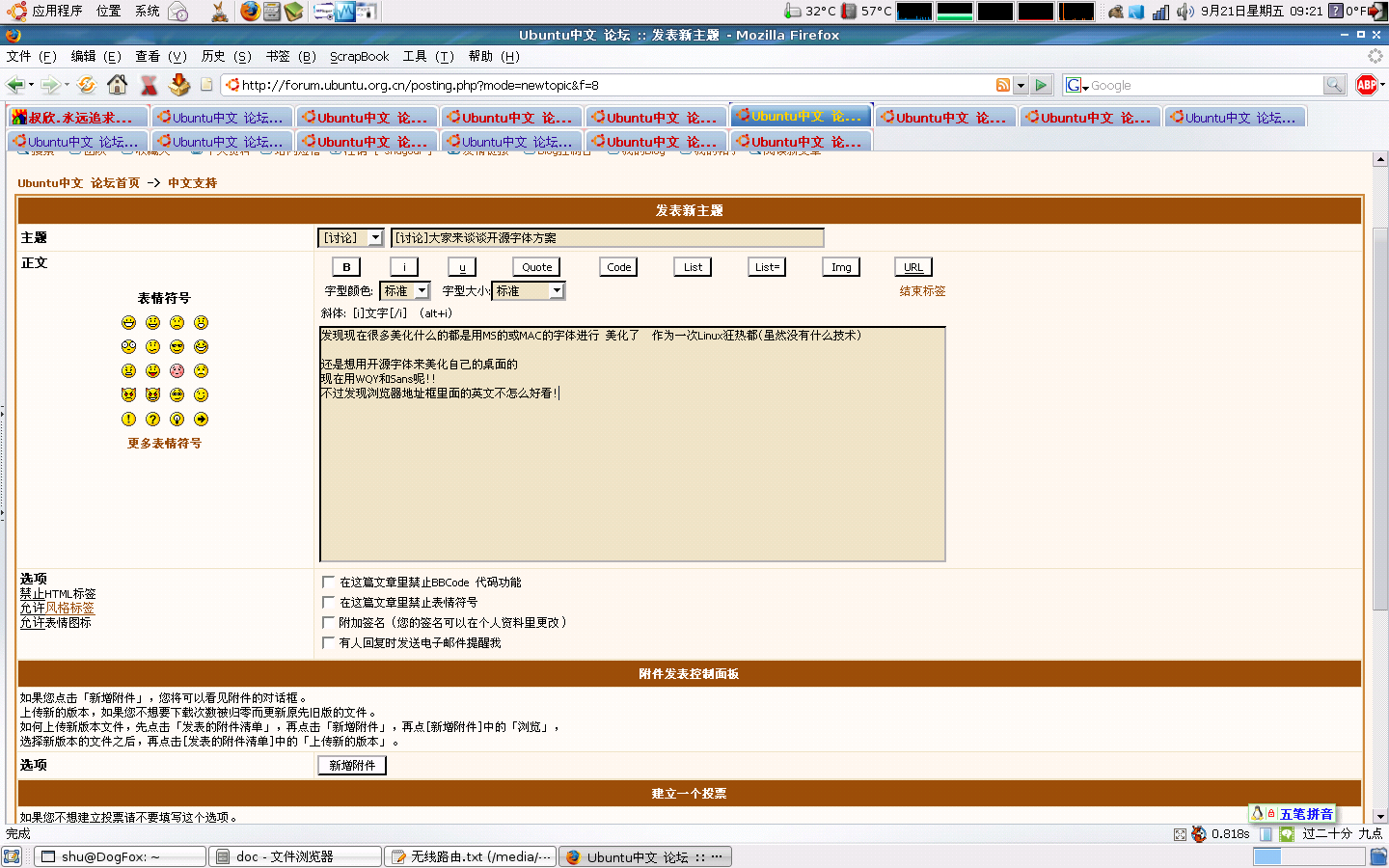Open the font size 标准 dropdown
Image resolution: width=1389 pixels, height=868 pixels.
(529, 290)
